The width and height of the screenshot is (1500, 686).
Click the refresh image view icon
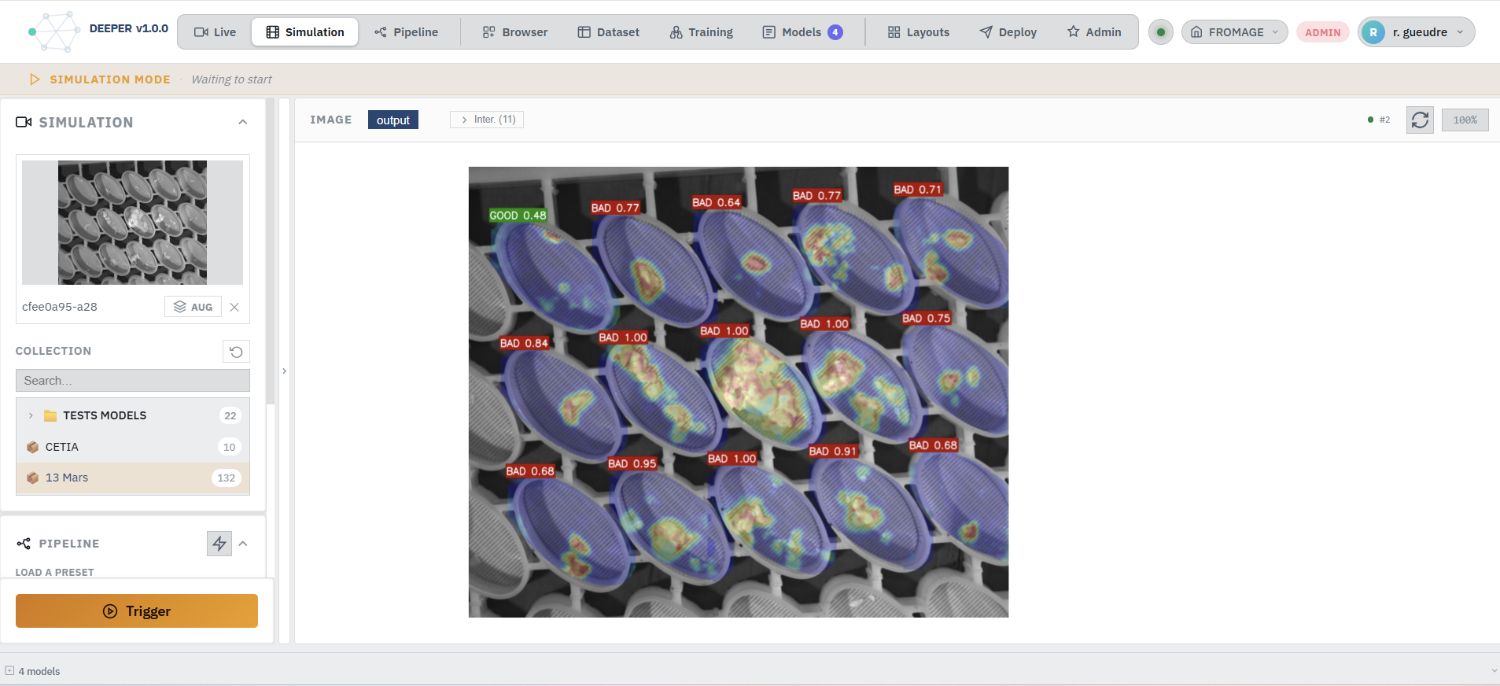(1420, 120)
